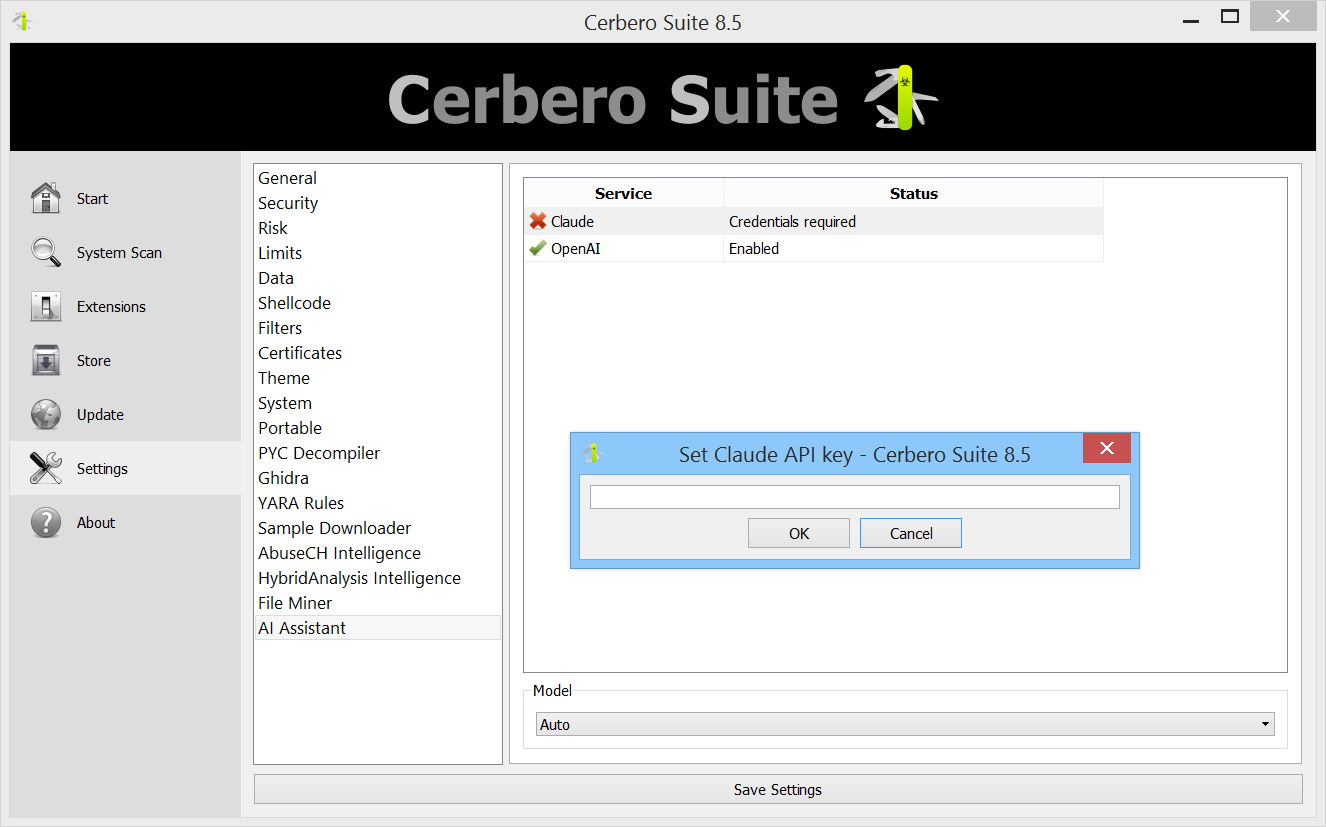Click the Save Settings button

coord(778,789)
